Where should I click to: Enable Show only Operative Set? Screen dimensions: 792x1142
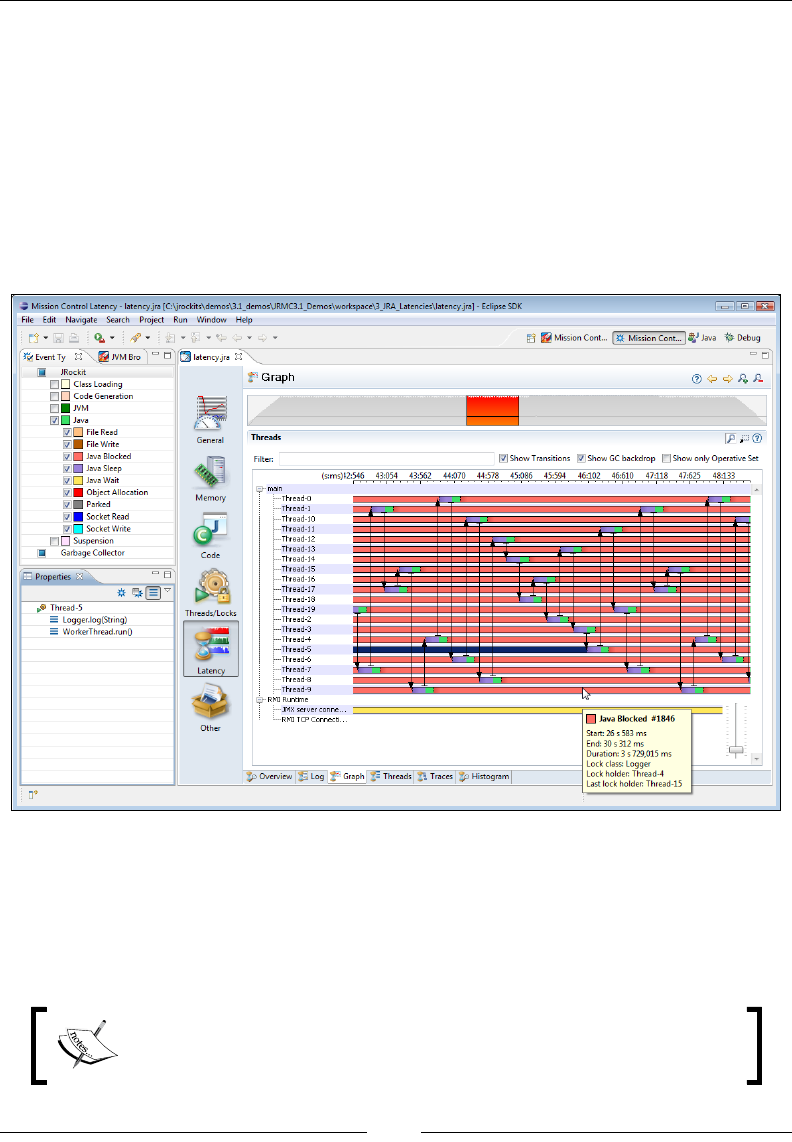click(x=666, y=459)
